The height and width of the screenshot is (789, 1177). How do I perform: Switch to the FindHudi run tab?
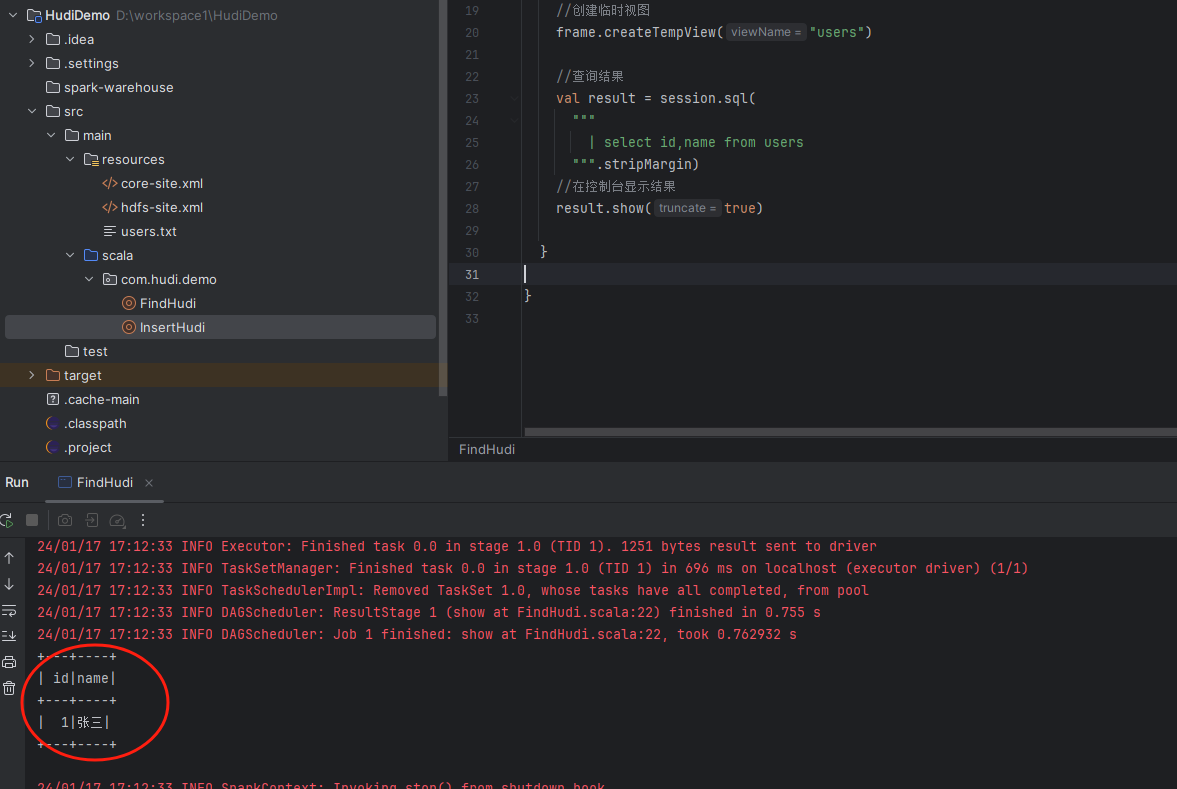point(104,482)
